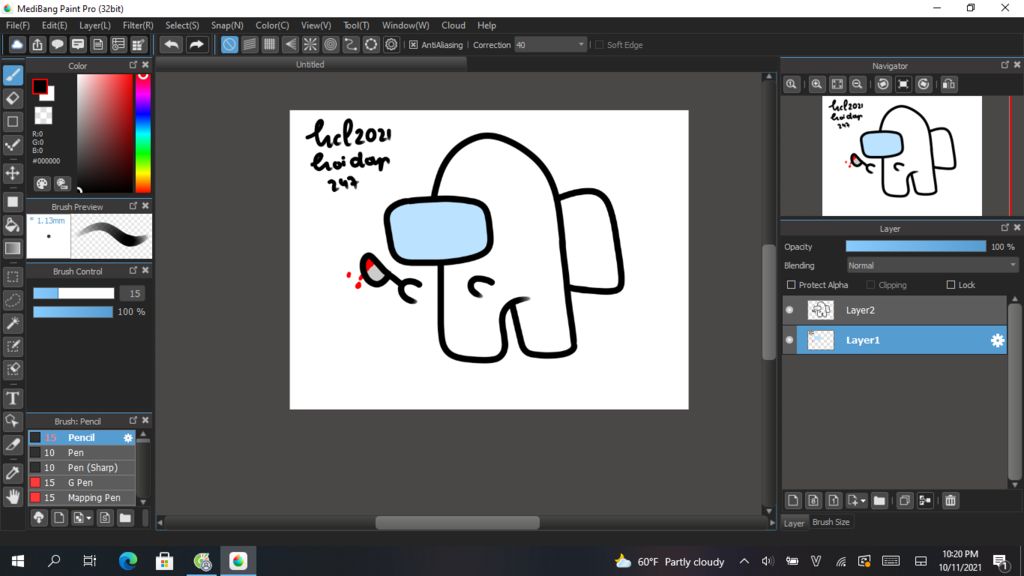This screenshot has width=1024, height=576.
Task: Float the Color panel
Action: 133,65
